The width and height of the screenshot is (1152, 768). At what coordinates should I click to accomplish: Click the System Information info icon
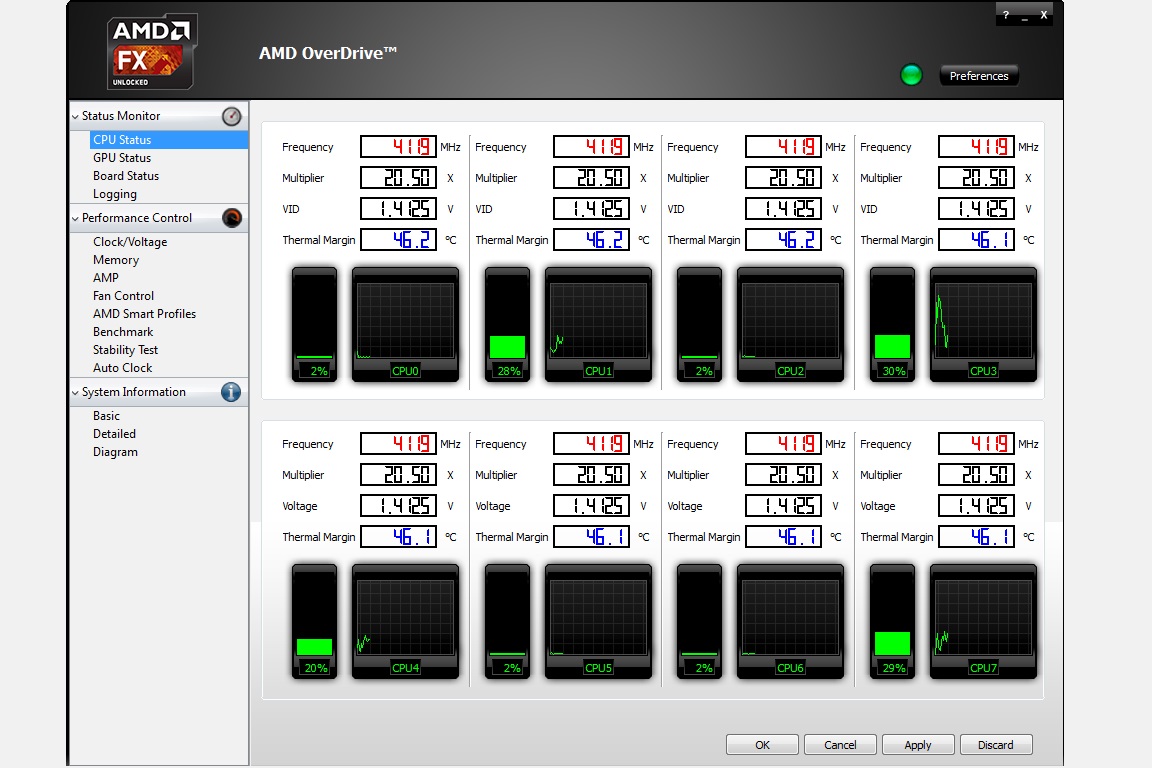[x=231, y=392]
